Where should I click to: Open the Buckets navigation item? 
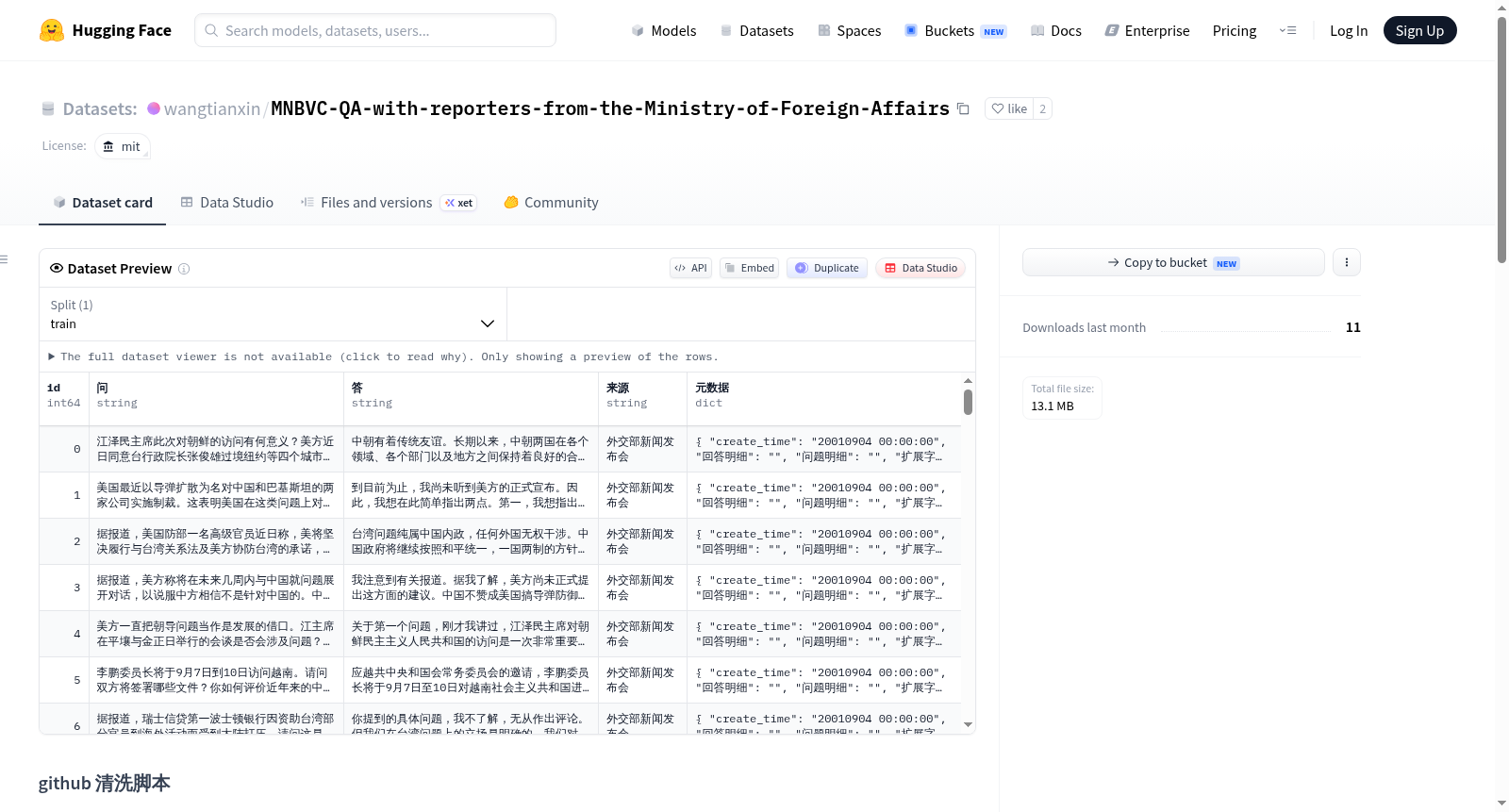coord(955,31)
